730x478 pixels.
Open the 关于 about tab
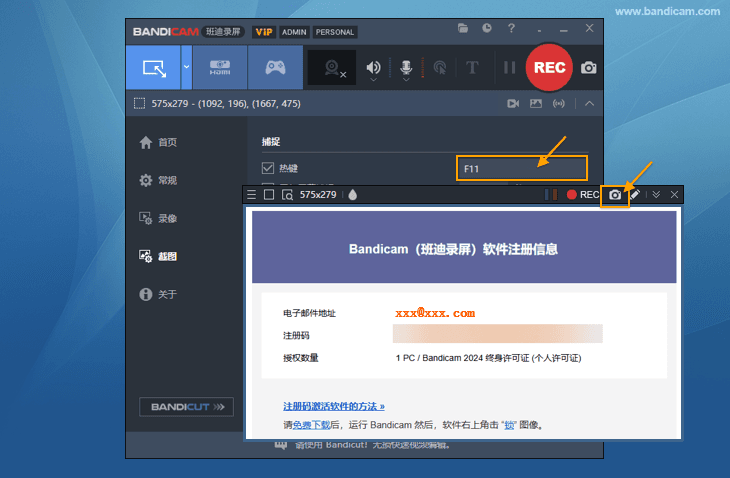[x=158, y=294]
